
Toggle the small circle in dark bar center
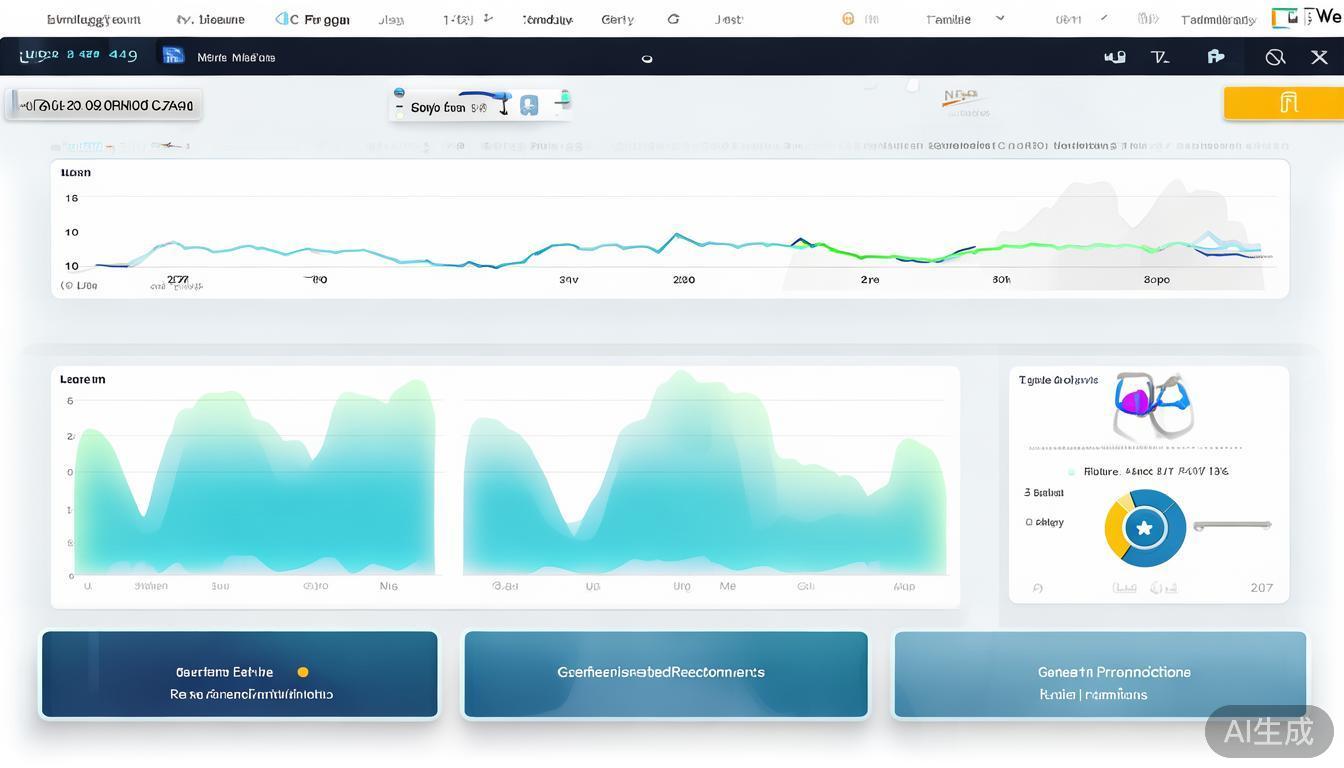pyautogui.click(x=647, y=59)
